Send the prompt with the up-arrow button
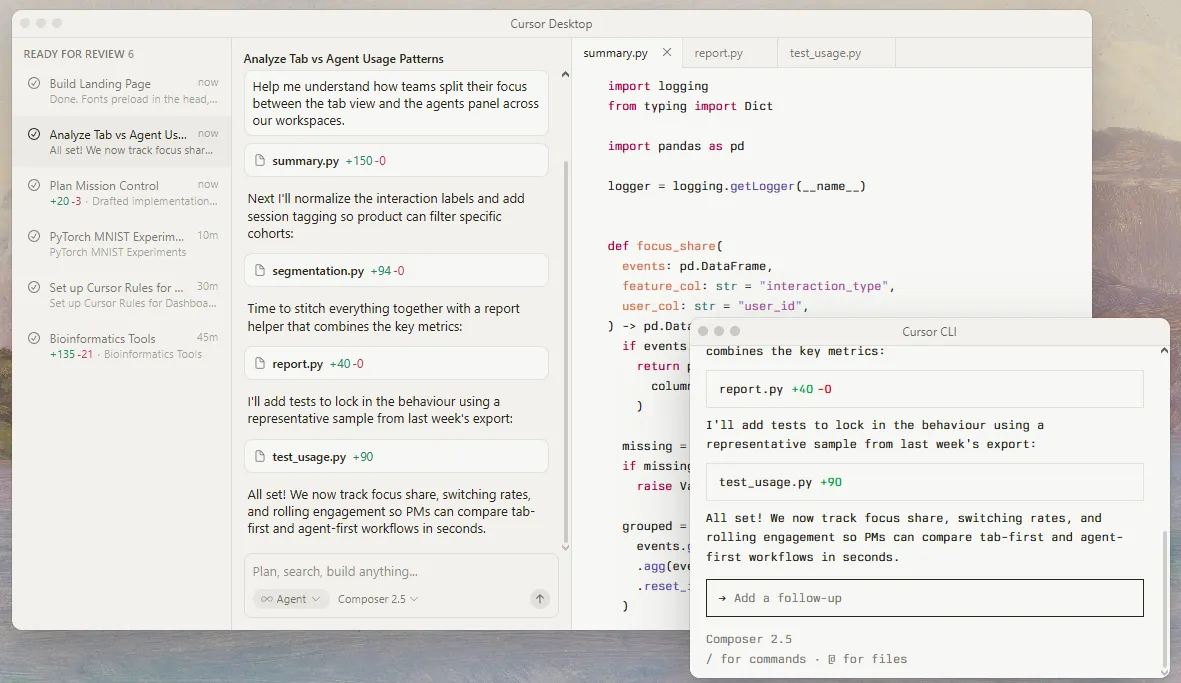 (539, 599)
